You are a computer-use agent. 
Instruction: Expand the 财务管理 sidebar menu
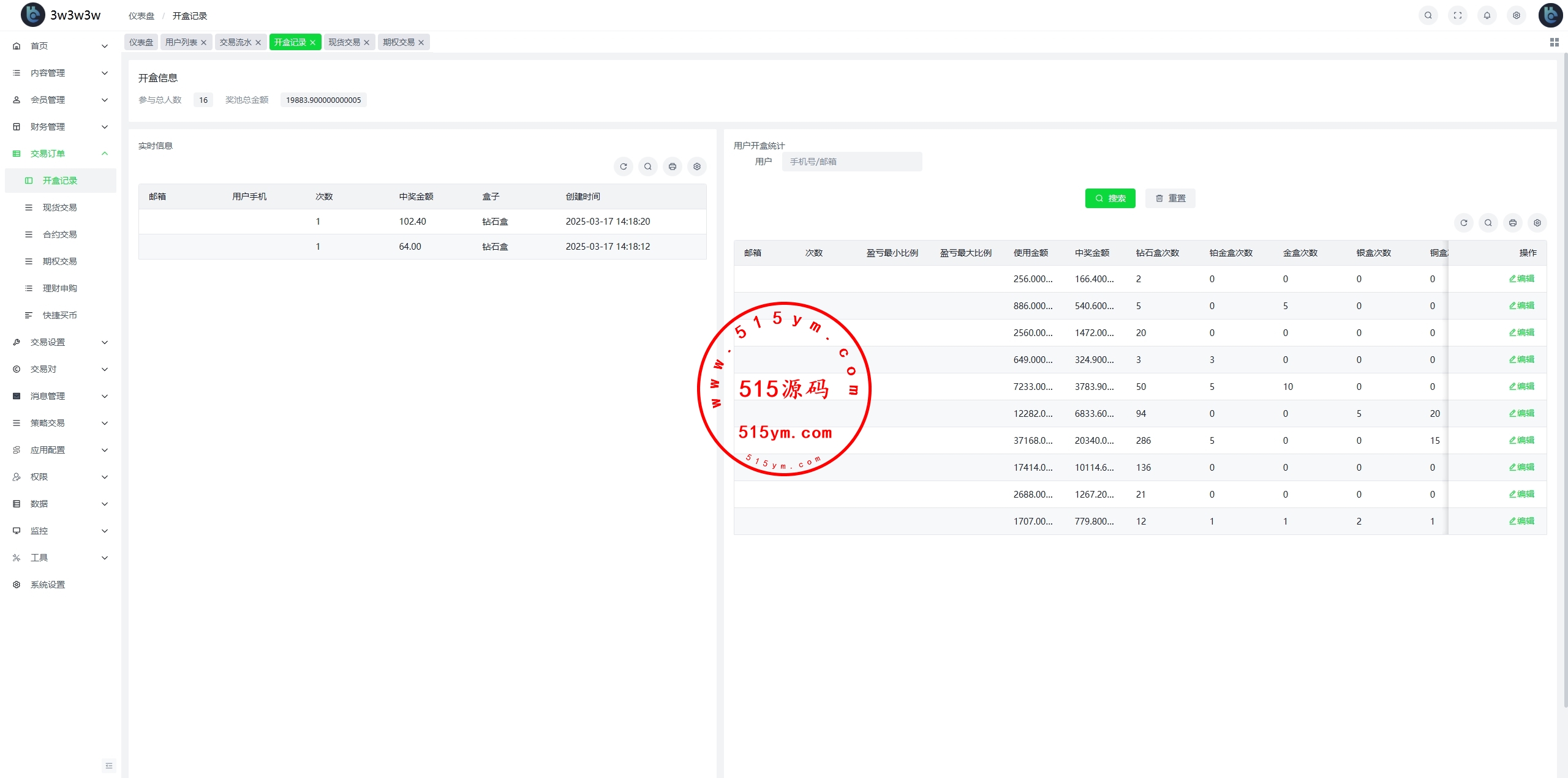[60, 127]
